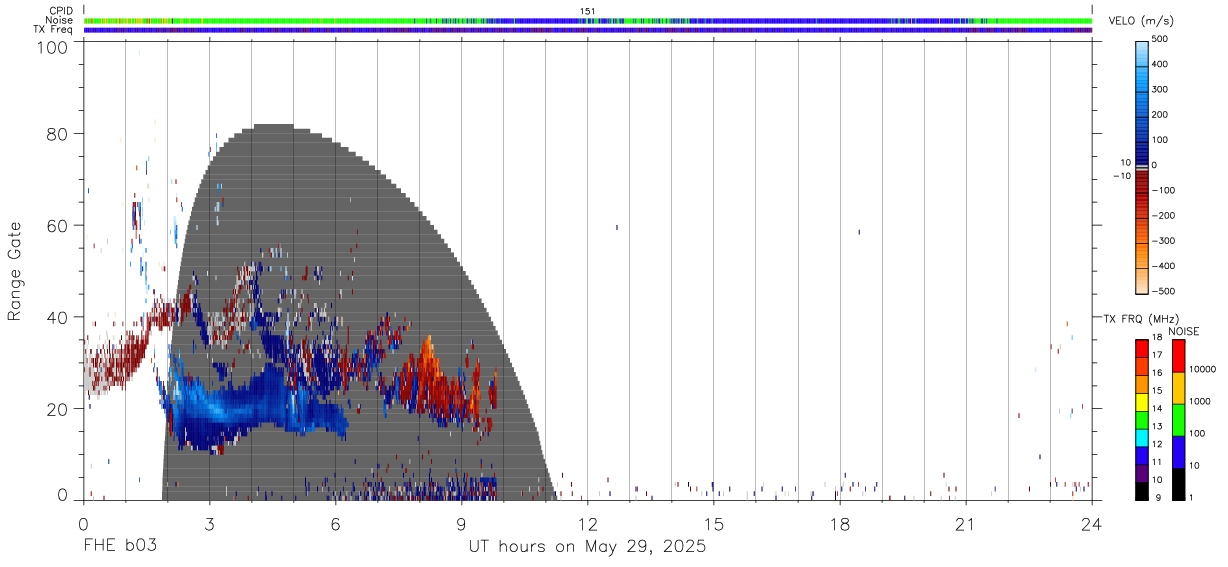Click the CPID label at top left
The width and height of the screenshot is (1228, 567).
[61, 11]
